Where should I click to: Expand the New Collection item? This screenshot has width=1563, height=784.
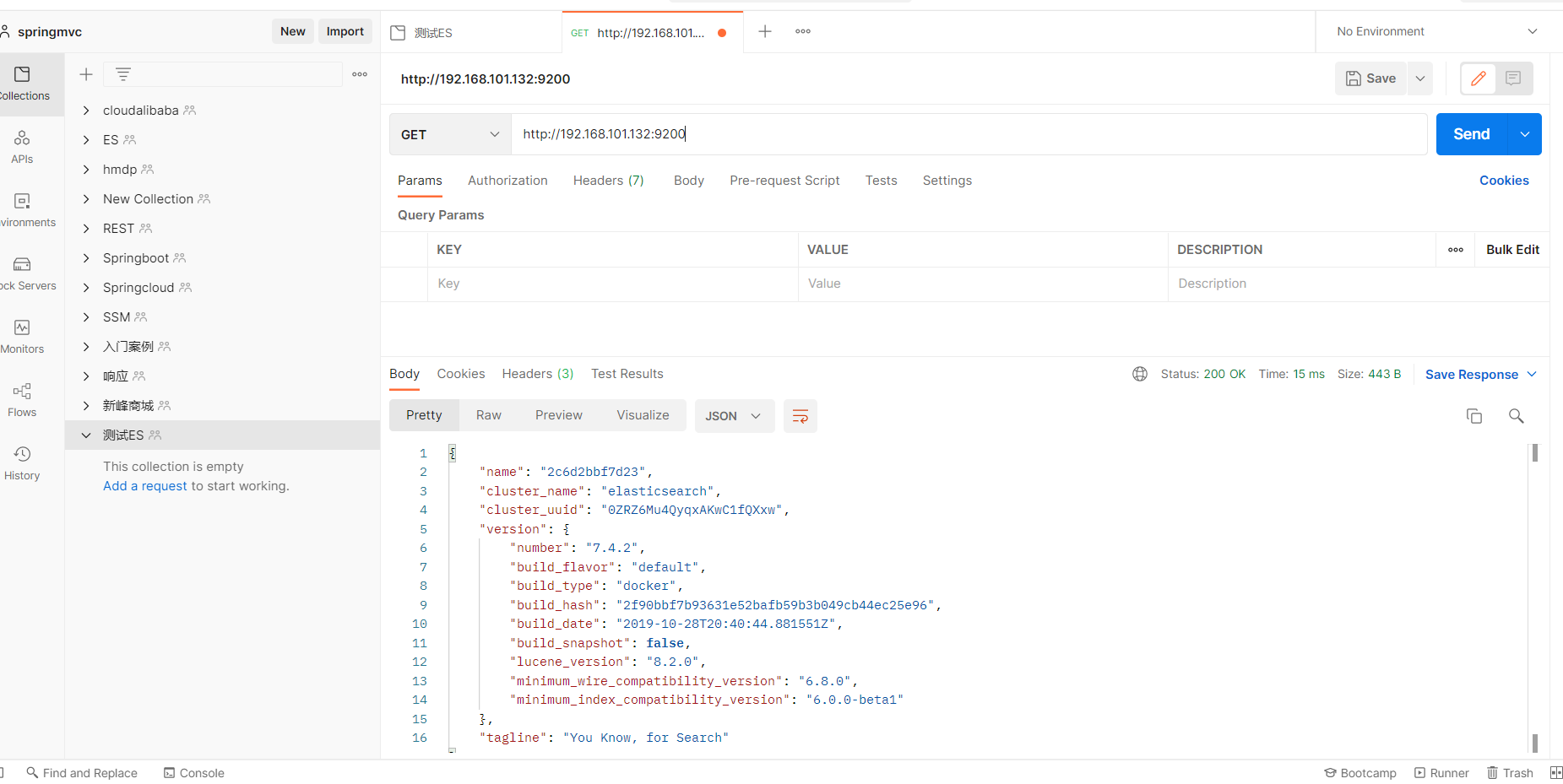[86, 199]
